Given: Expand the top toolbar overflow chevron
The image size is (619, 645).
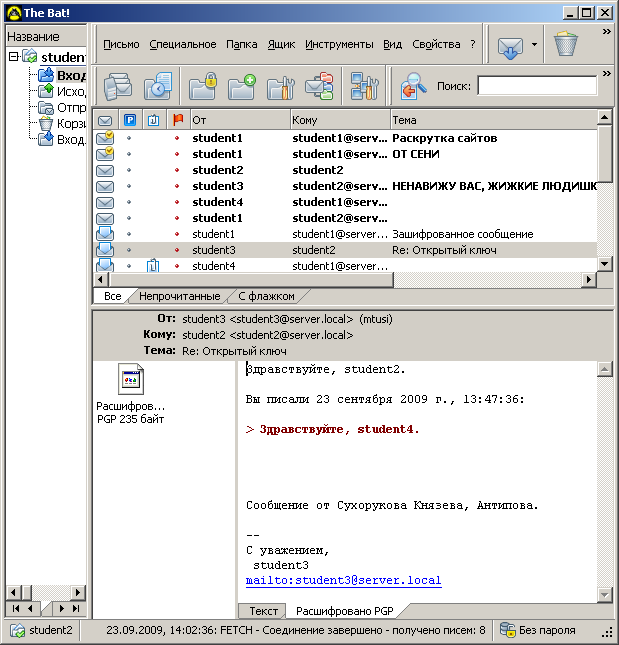Looking at the screenshot, I should coord(607,32).
